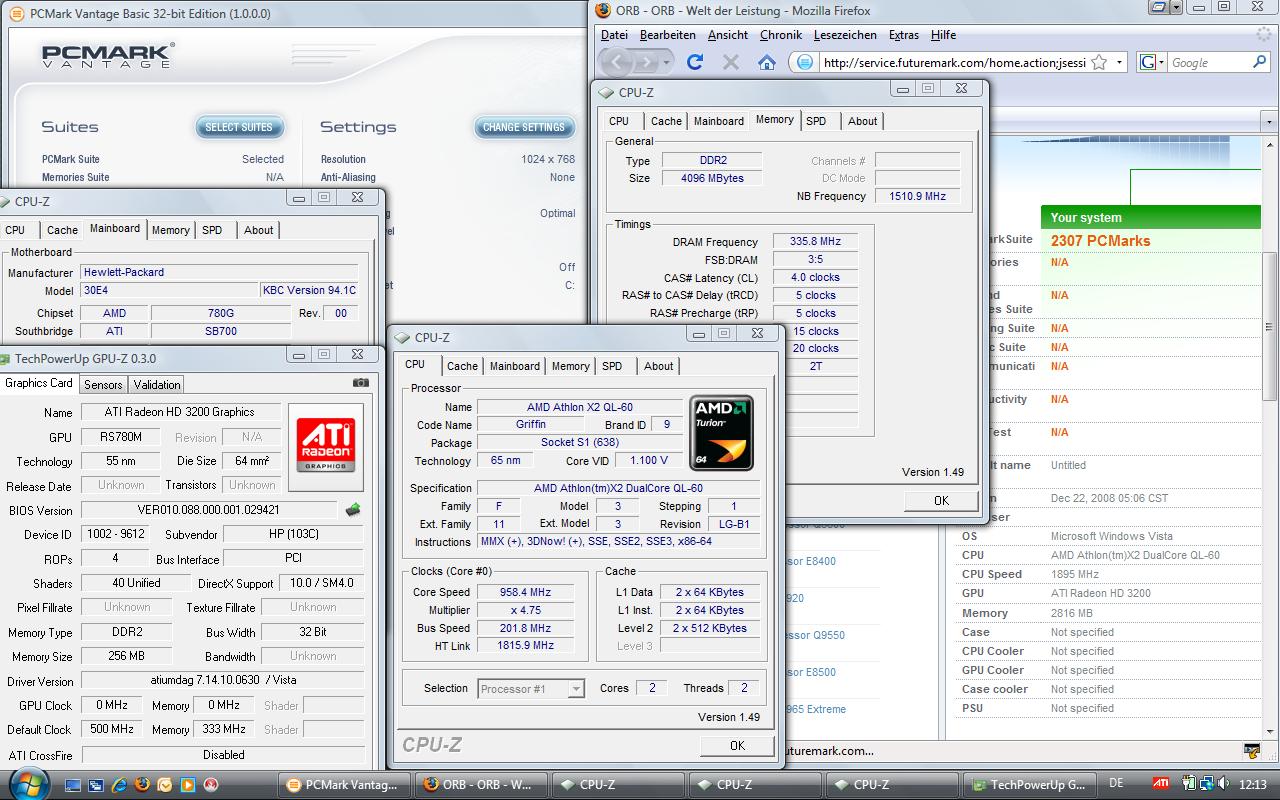Click the '2307 PCMarks' score text
1280x800 pixels.
tap(1100, 241)
